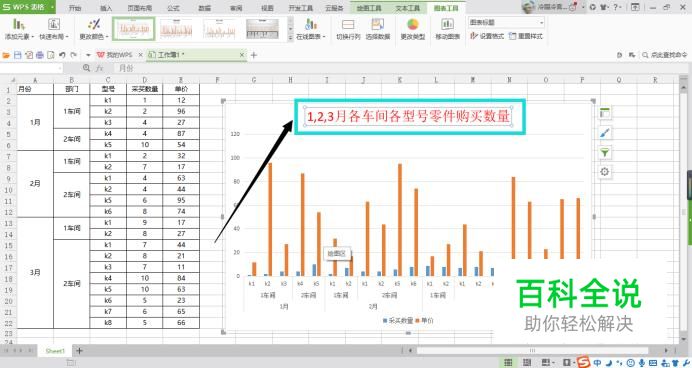This screenshot has height=368, width=692.
Task: Click the Format Selection (设置格式) button
Action: click(x=487, y=36)
